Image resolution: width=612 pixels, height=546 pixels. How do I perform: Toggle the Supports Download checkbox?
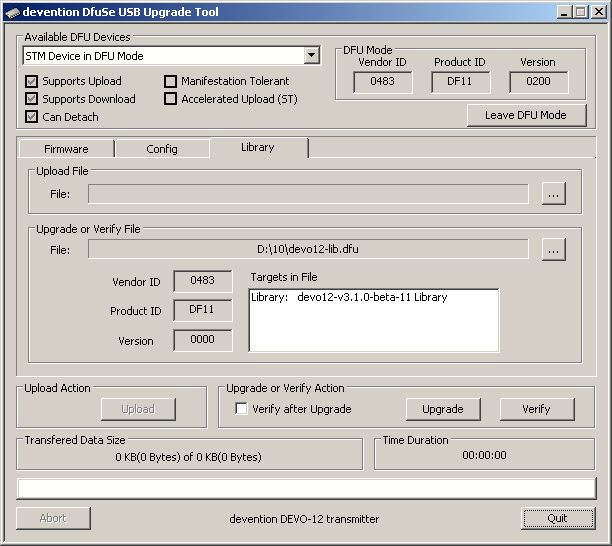pyautogui.click(x=31, y=99)
